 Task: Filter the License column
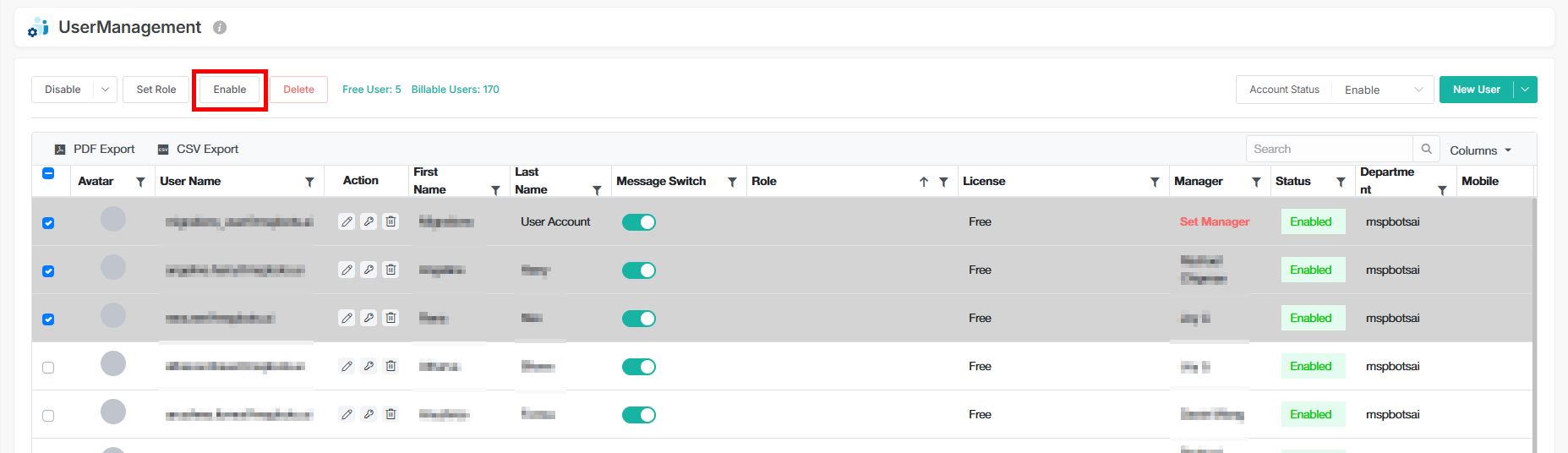(x=1155, y=182)
